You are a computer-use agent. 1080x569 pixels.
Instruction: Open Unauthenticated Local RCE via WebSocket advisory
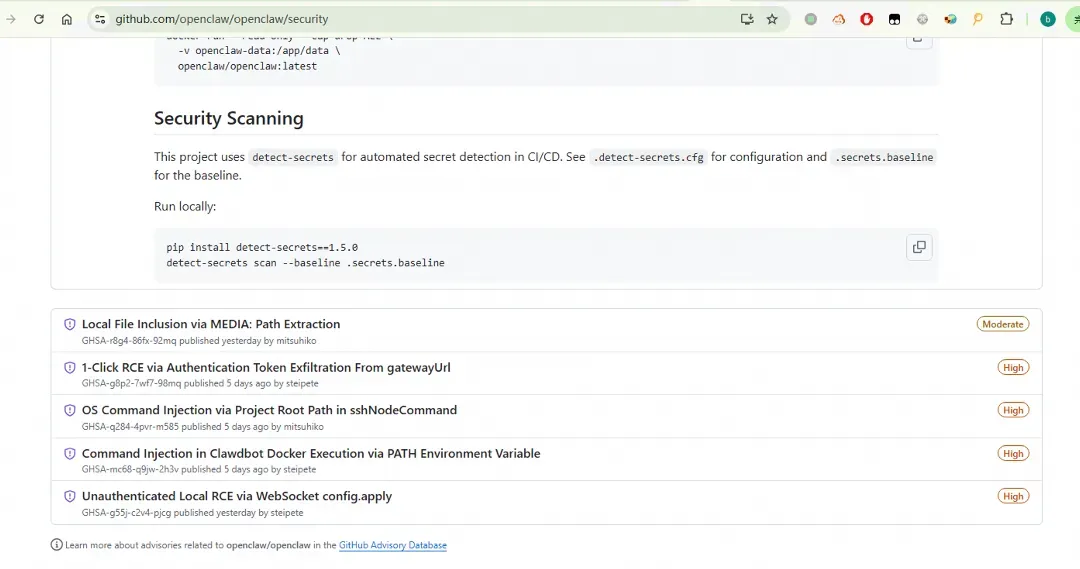point(237,496)
